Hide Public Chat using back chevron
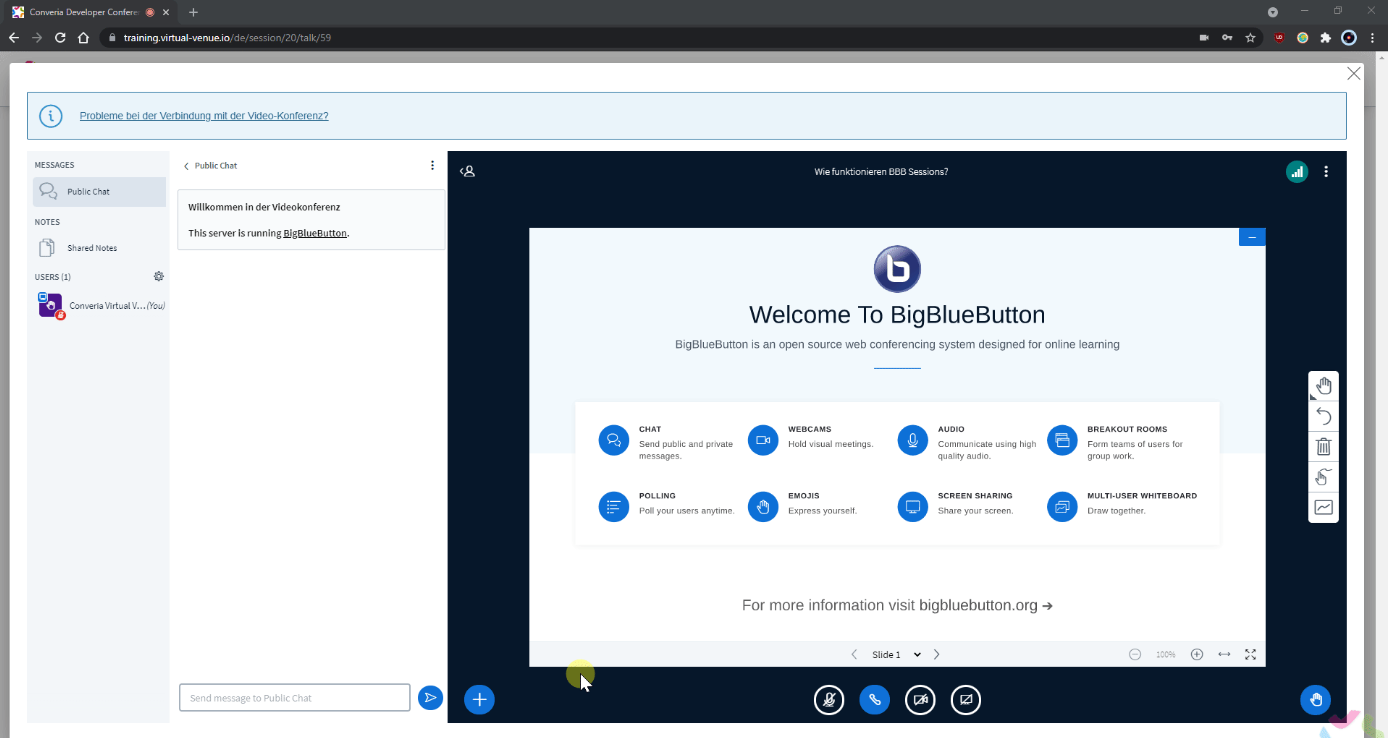 [x=186, y=166]
